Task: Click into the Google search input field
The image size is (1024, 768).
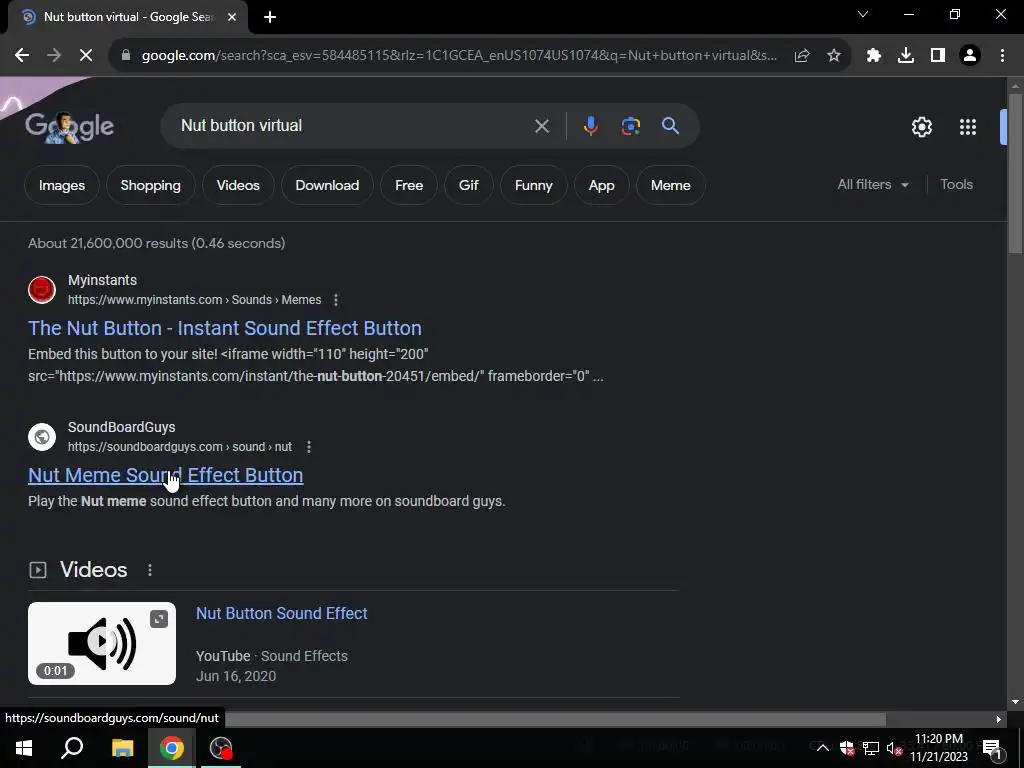Action: tap(353, 125)
